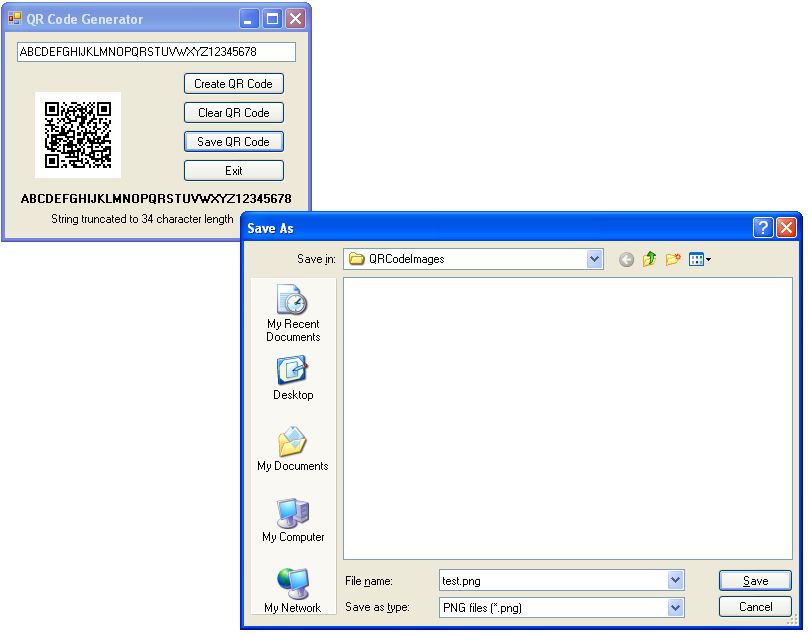Open the Views menu icon
Viewport: 808px width, 635px height.
(699, 259)
